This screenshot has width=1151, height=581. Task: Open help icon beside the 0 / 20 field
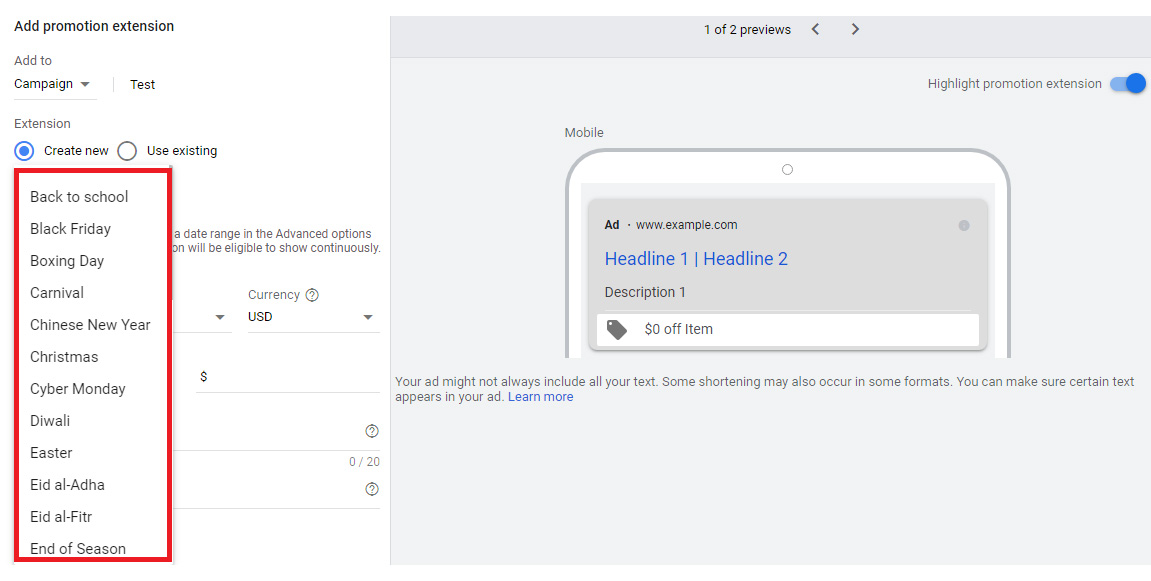(x=371, y=431)
